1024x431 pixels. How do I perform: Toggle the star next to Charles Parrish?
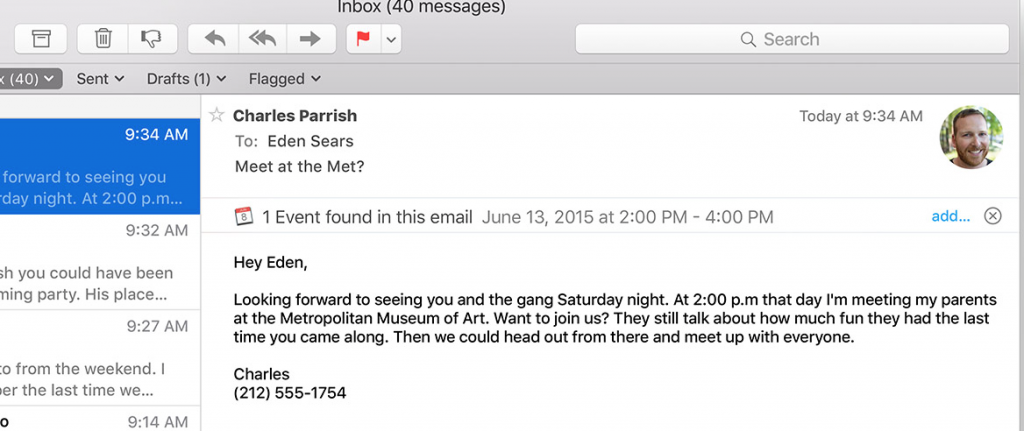click(216, 116)
